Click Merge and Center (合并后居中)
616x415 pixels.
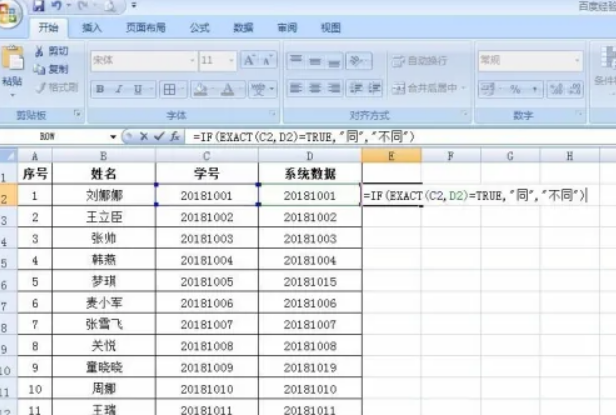tap(425, 88)
